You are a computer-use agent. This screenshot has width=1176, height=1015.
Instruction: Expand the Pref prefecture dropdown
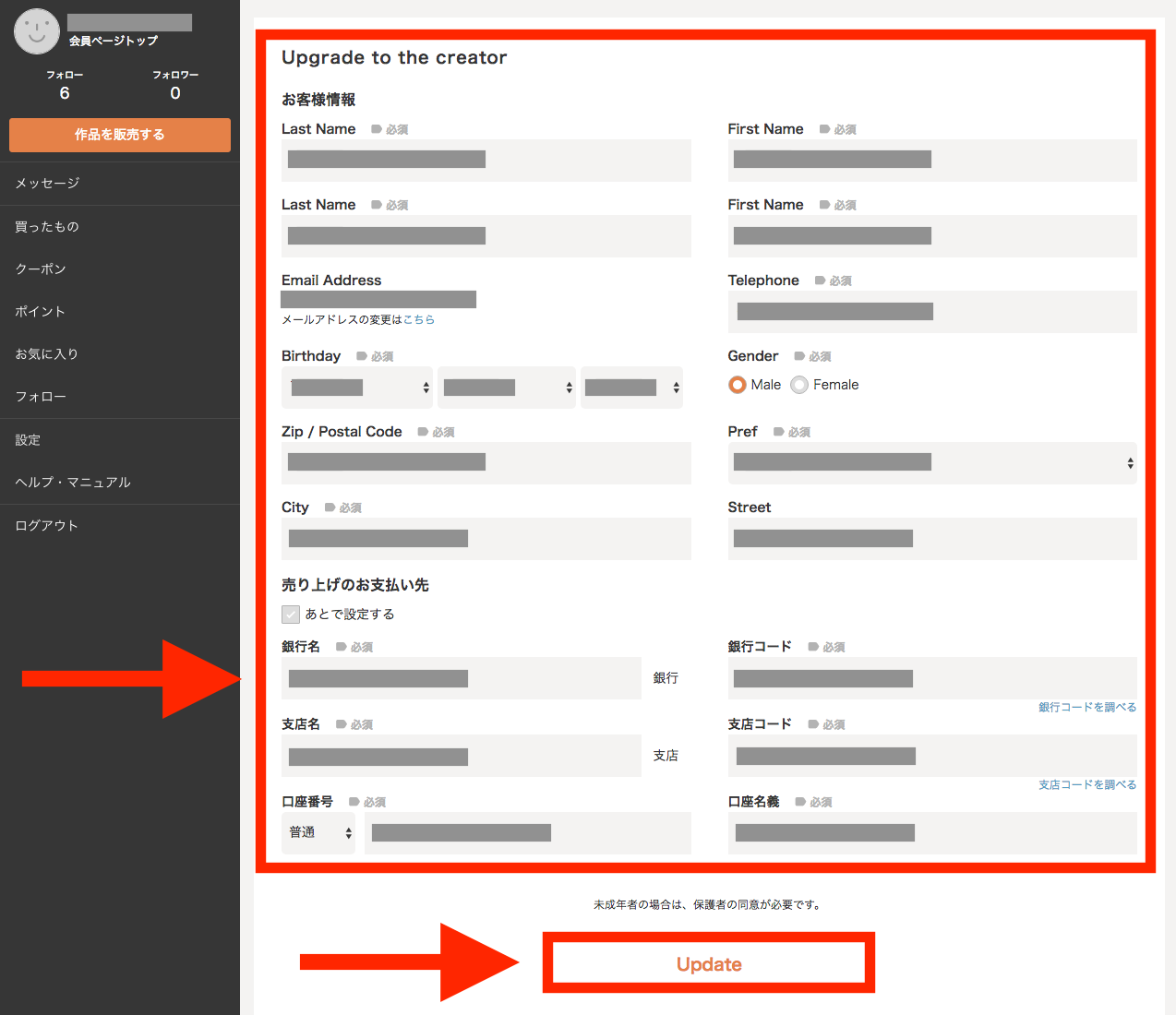(931, 463)
